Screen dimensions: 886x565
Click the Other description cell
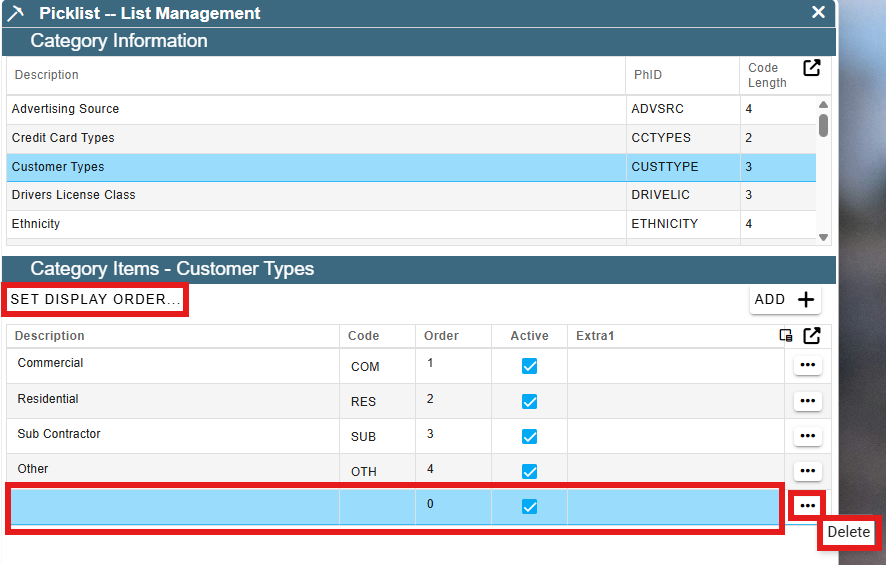coord(173,469)
